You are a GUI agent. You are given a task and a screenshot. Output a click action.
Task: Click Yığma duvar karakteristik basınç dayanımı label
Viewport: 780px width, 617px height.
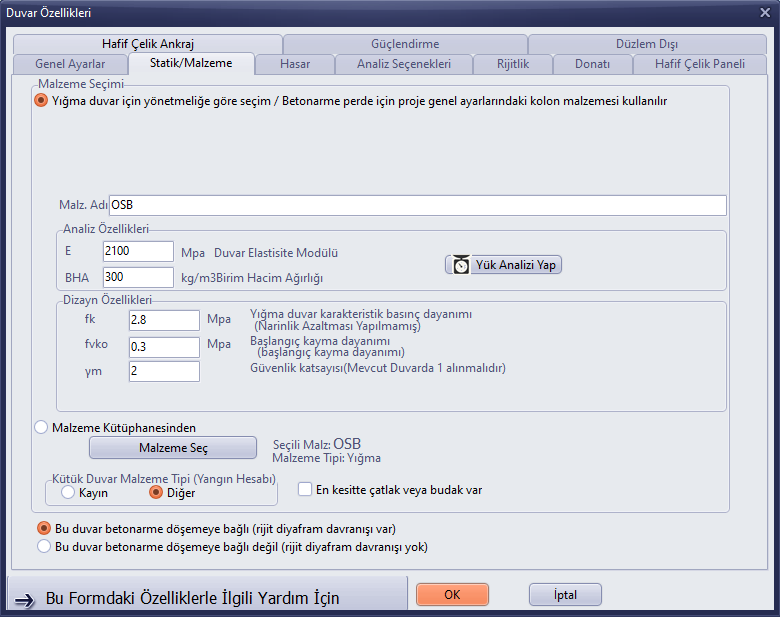tap(361, 314)
